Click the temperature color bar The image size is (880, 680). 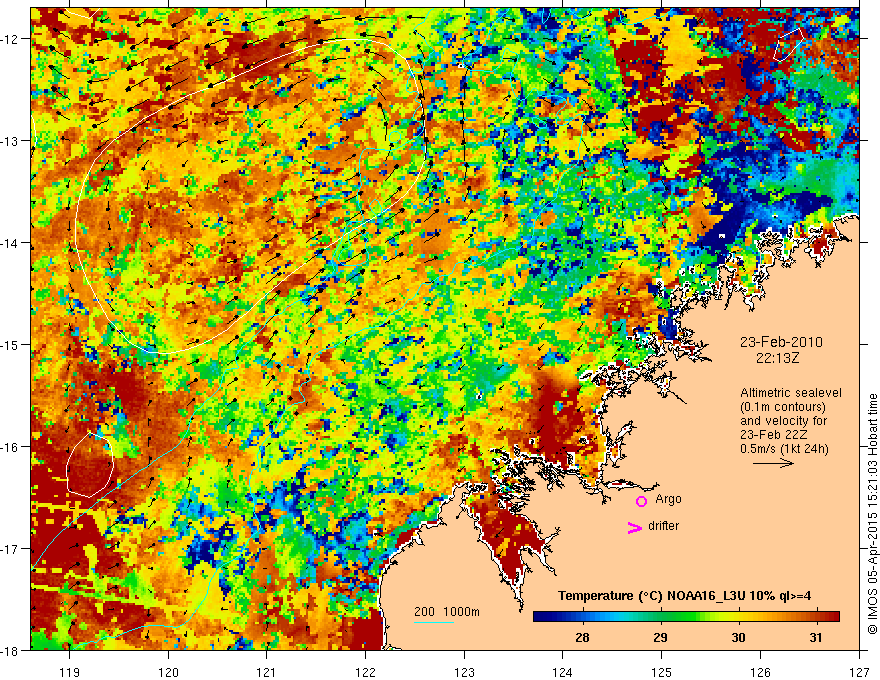pos(686,616)
